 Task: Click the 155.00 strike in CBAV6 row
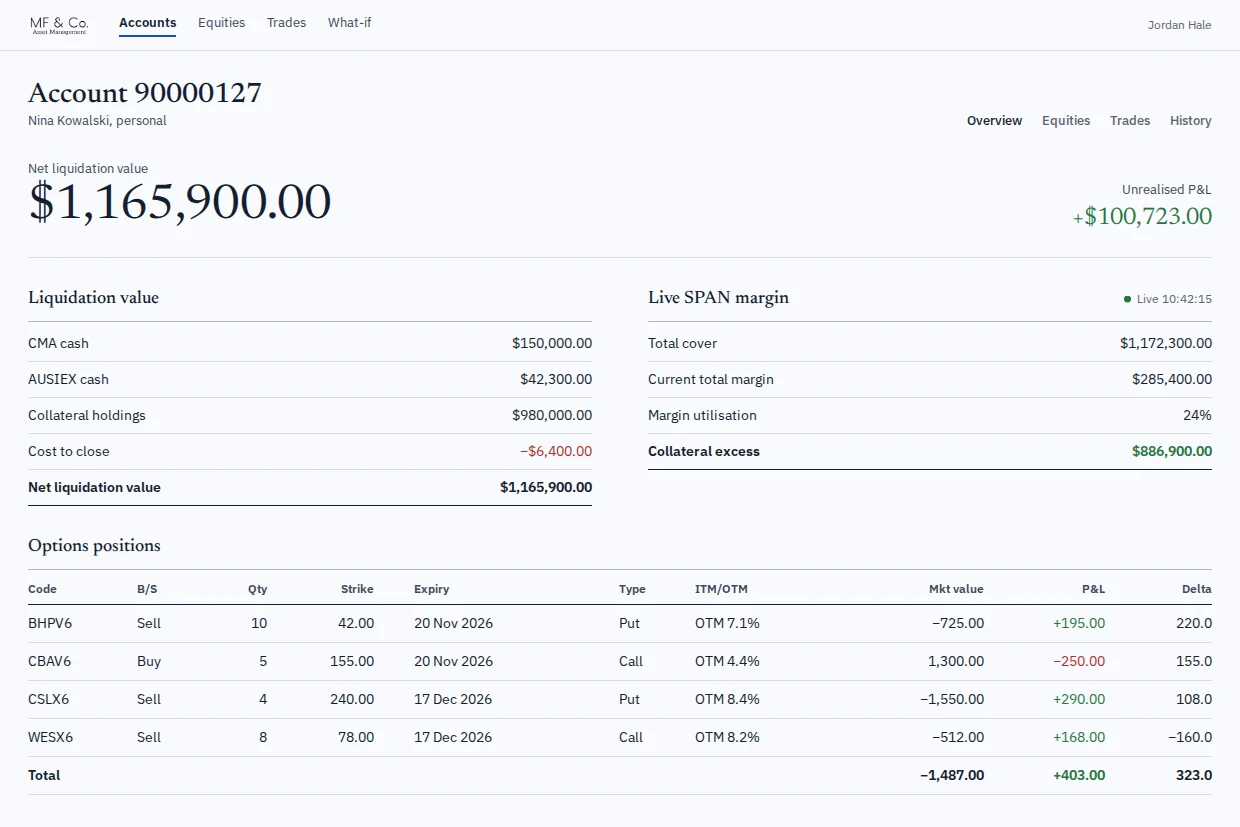pyautogui.click(x=352, y=661)
